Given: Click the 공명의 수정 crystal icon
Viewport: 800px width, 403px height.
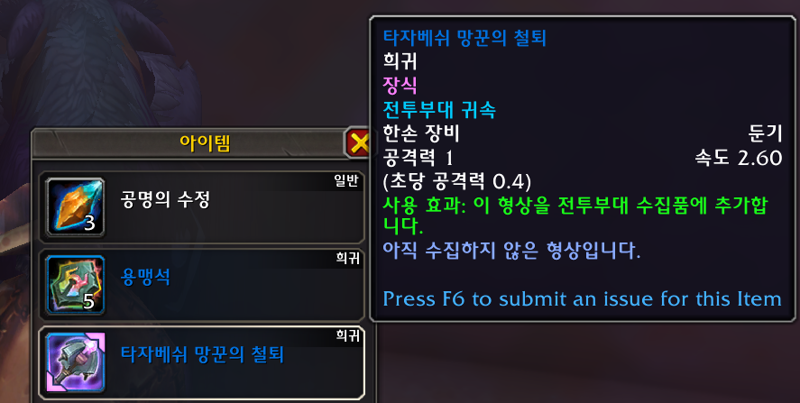Looking at the screenshot, I should pyautogui.click(x=76, y=207).
